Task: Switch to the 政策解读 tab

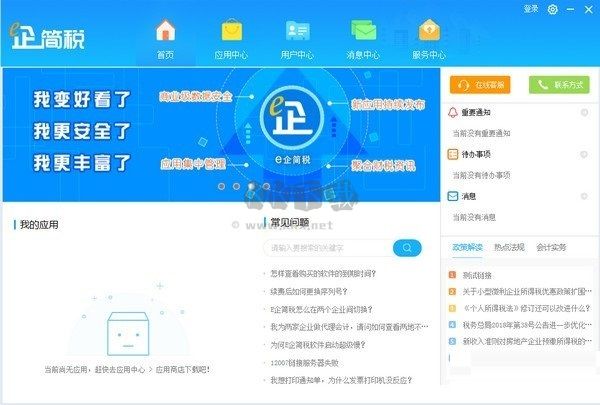Action: point(467,247)
